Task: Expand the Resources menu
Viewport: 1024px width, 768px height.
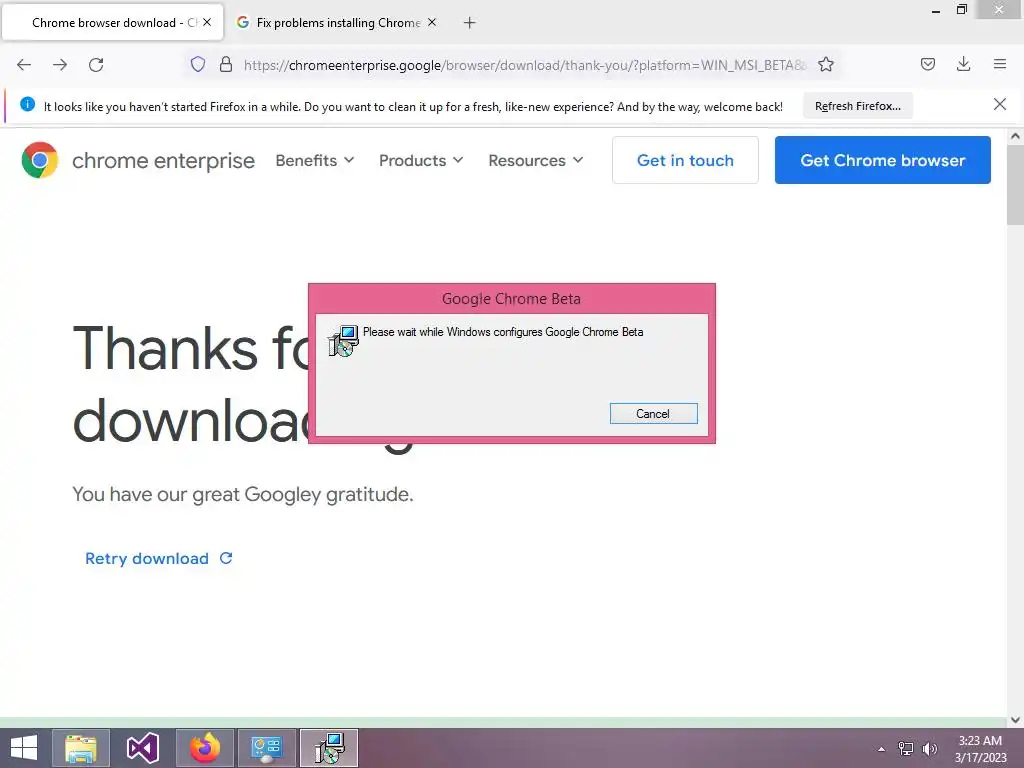Action: tap(536, 161)
